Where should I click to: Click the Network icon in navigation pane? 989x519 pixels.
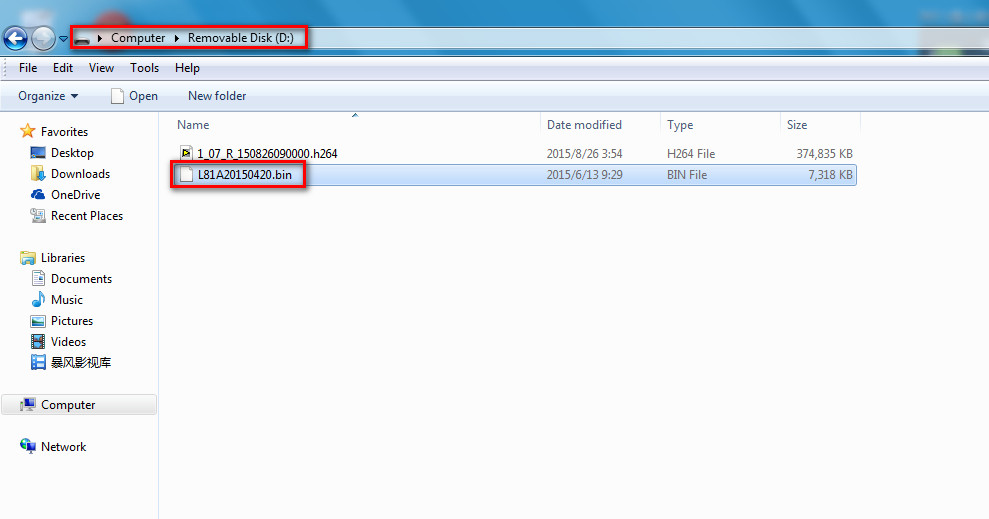point(28,447)
